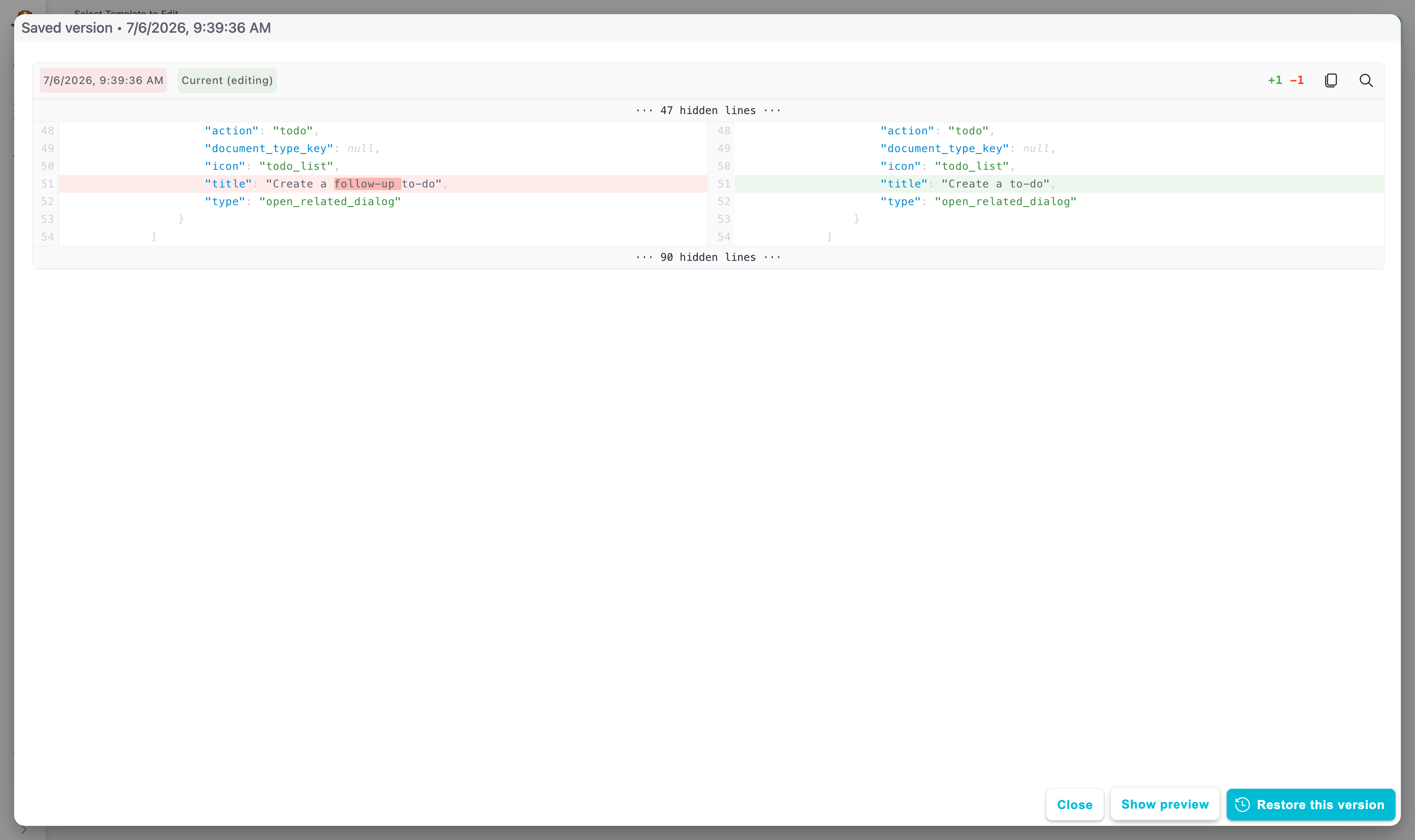Click line number 51 on right pane
1415x840 pixels.
723,184
